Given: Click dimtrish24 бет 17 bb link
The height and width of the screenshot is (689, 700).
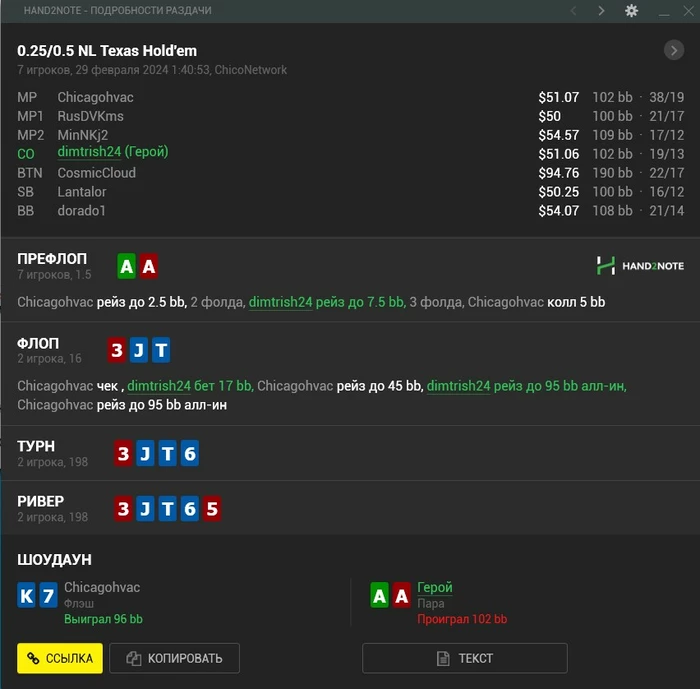Looking at the screenshot, I should (x=190, y=386).
